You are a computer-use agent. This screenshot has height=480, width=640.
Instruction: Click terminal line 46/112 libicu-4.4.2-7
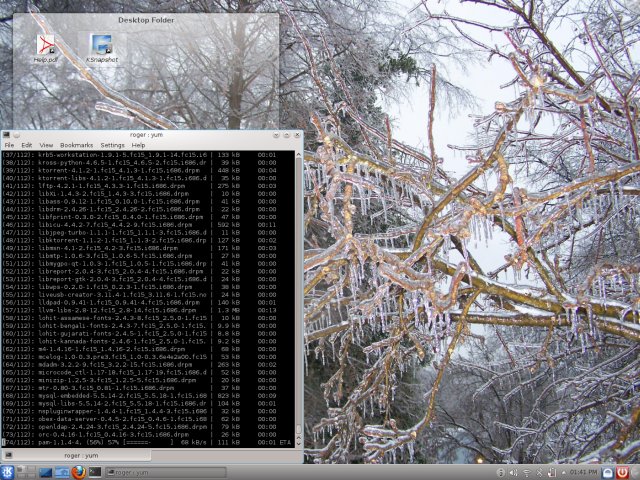pos(139,224)
